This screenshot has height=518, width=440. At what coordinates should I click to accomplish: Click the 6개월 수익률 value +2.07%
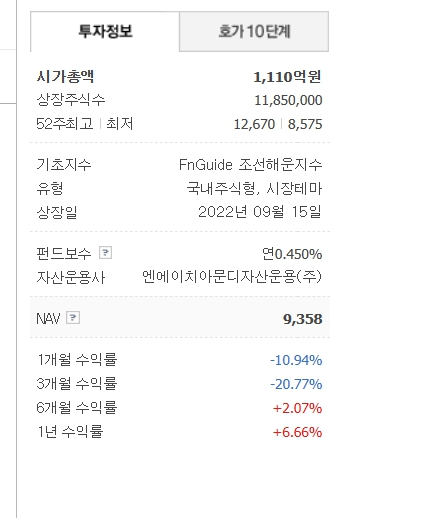(x=297, y=408)
